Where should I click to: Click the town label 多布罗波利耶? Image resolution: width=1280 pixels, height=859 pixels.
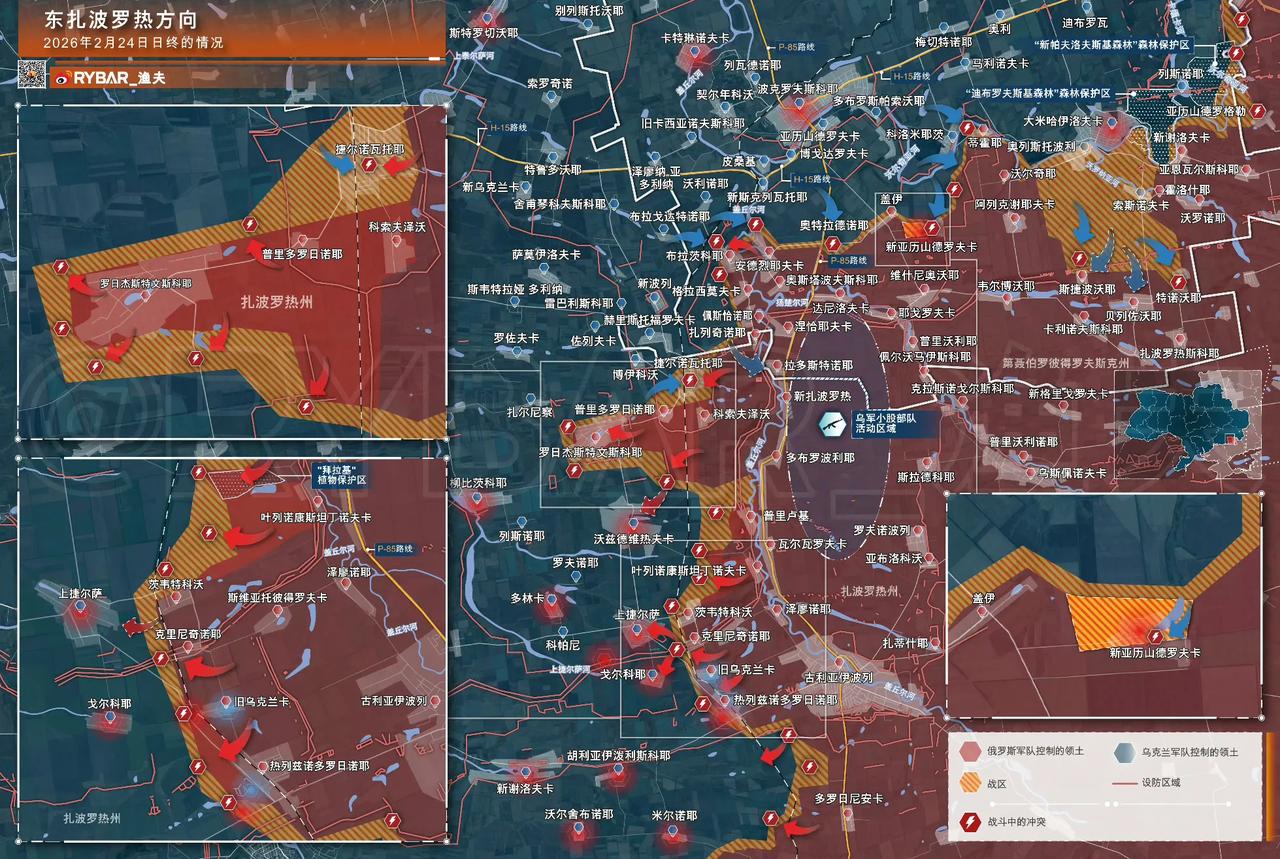click(x=820, y=457)
